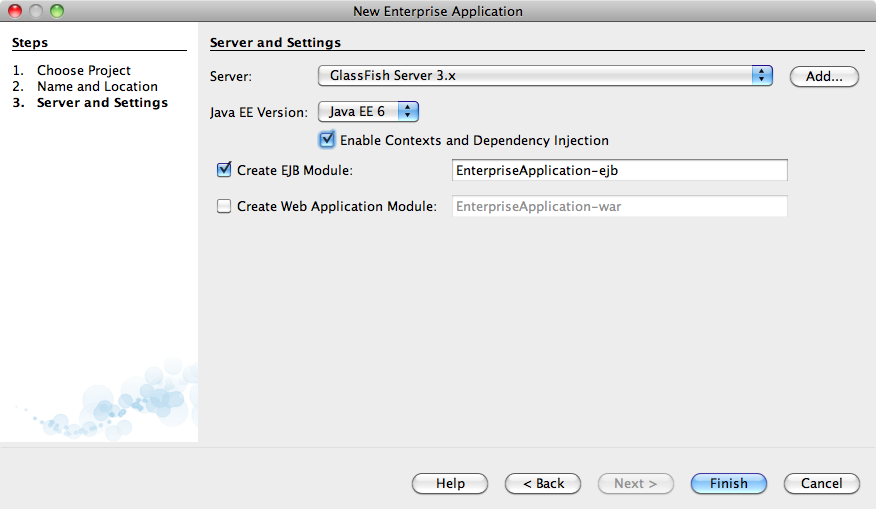Image resolution: width=876 pixels, height=509 pixels.
Task: Disable Contexts and Dependency Injection checkbox
Action: pos(327,140)
